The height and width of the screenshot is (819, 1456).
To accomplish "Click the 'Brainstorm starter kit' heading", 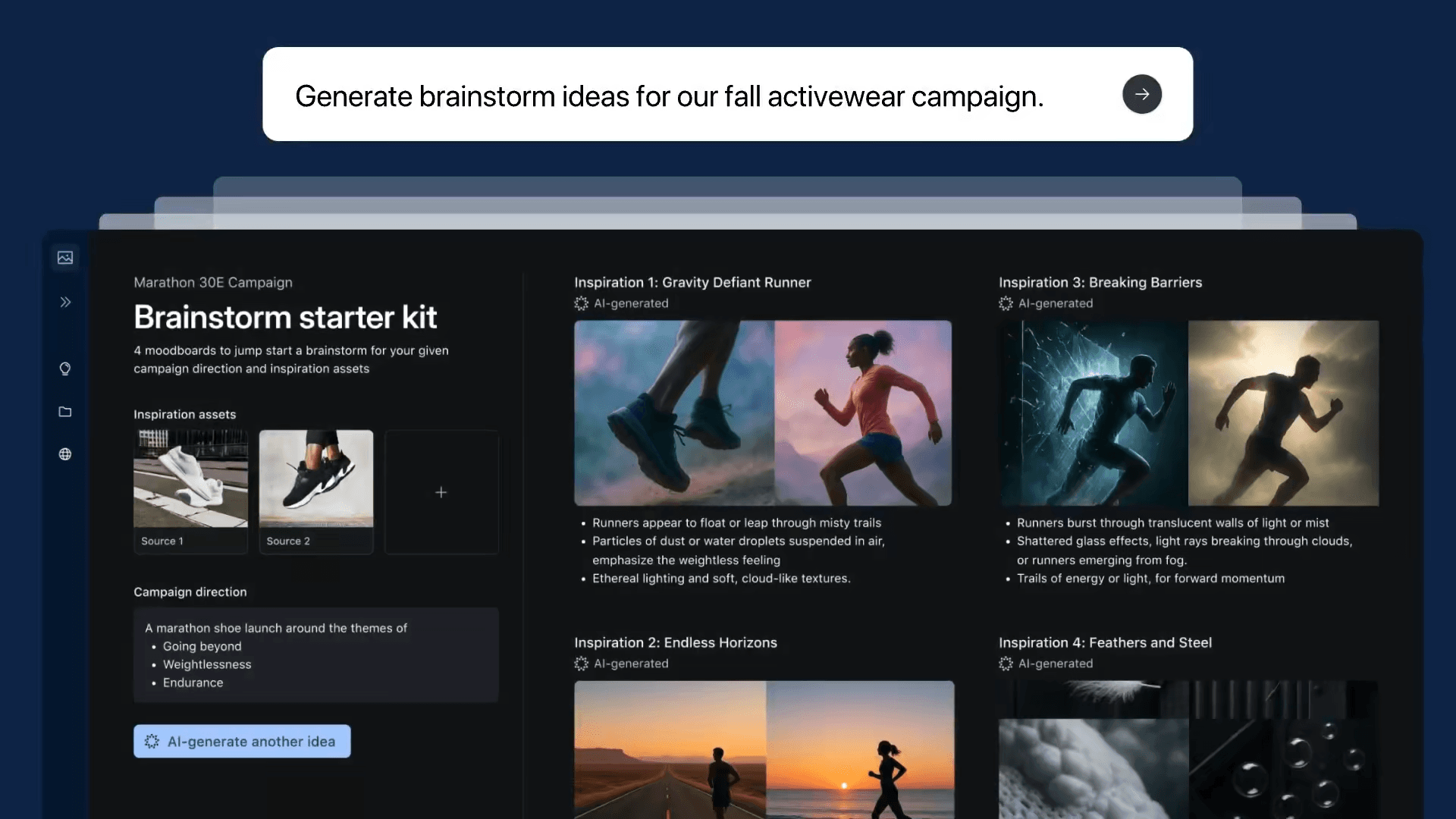I will 285,317.
